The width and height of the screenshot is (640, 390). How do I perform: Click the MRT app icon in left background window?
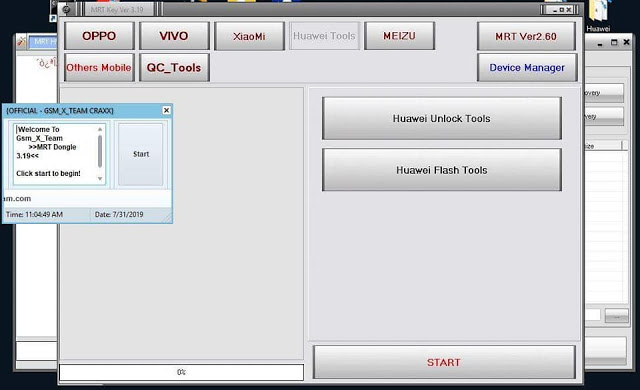(22, 42)
